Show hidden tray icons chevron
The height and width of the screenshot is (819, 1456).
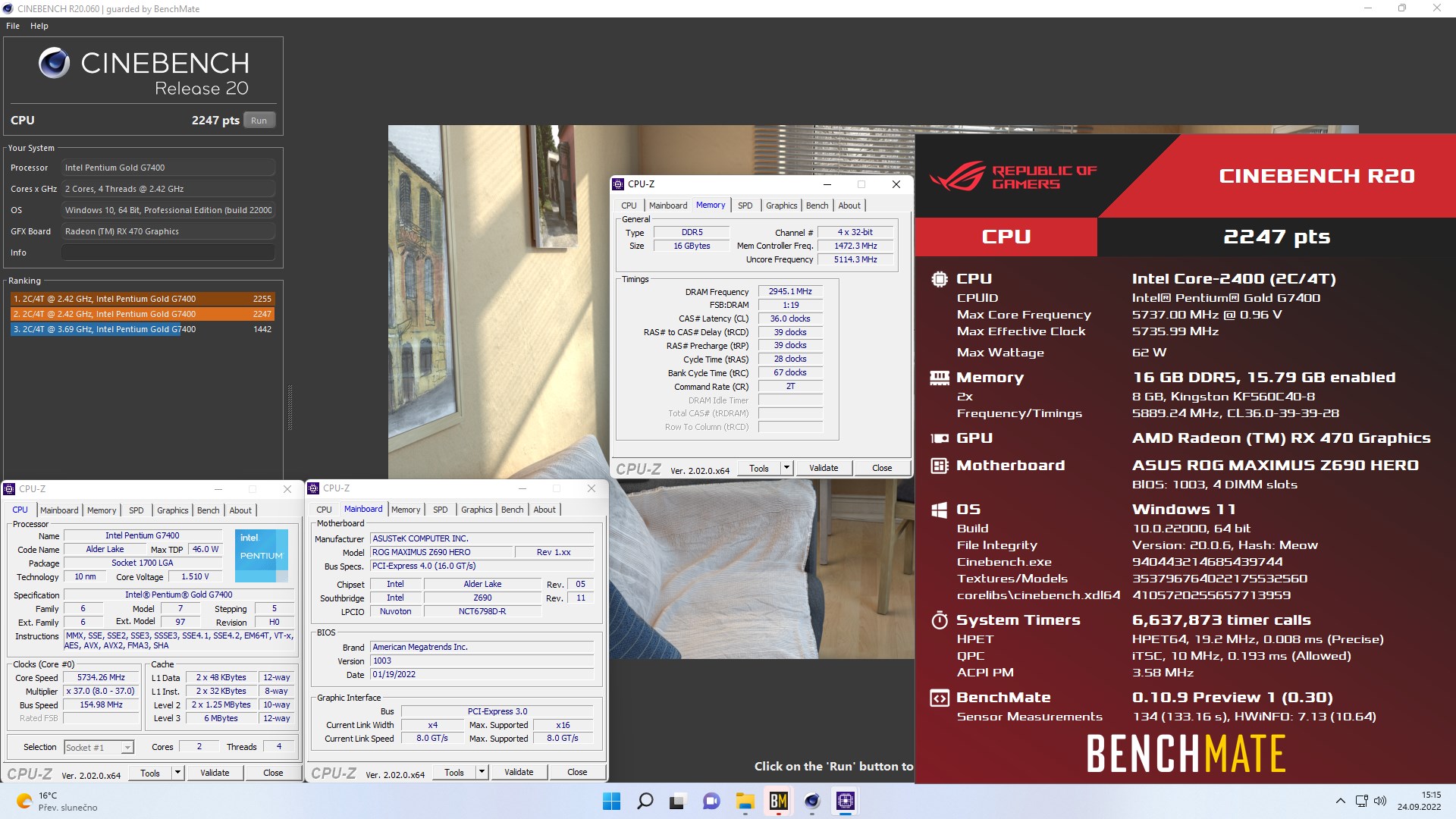tap(1340, 801)
